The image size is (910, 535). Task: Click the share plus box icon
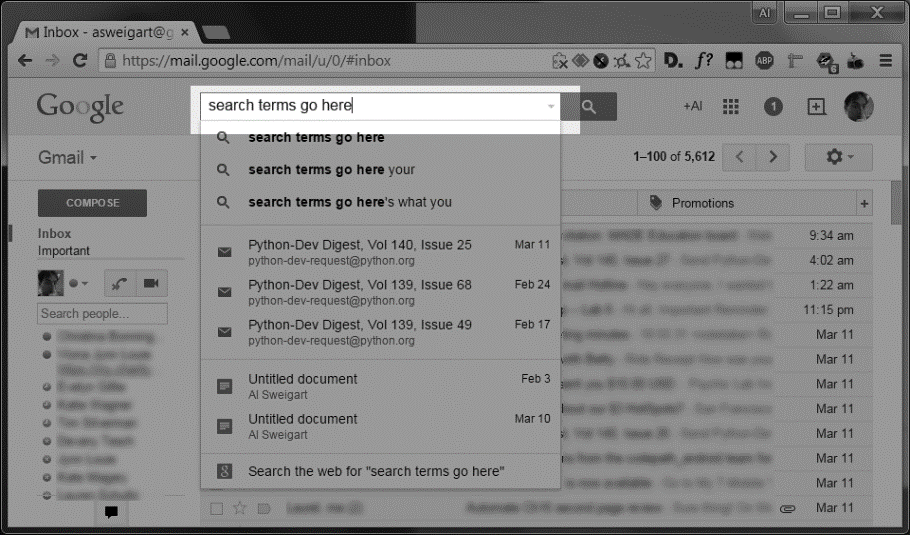pyautogui.click(x=817, y=107)
